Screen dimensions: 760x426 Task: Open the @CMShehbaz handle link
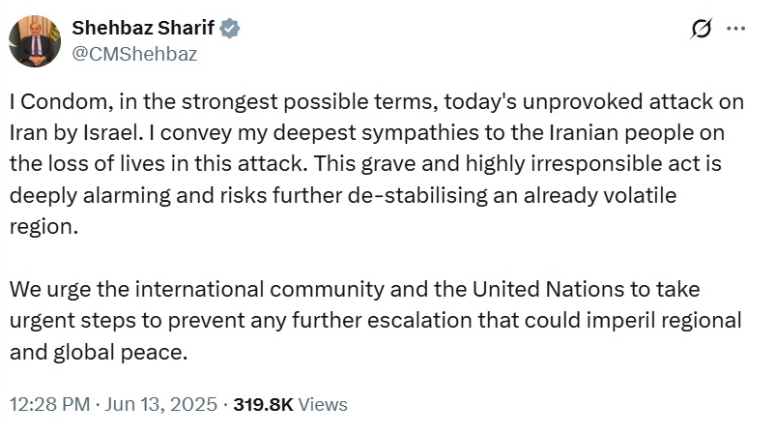click(134, 54)
